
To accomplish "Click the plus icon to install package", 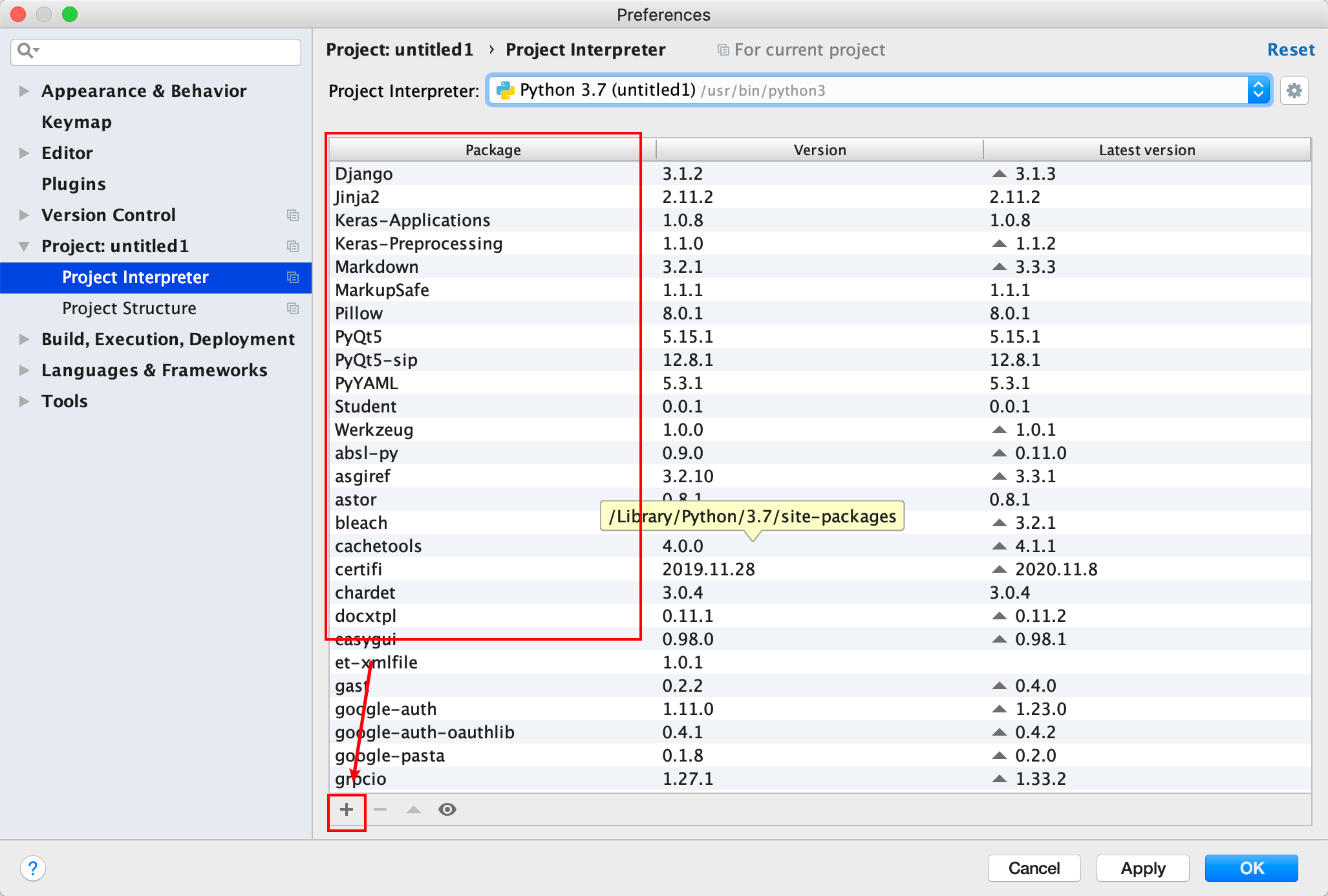I will (x=347, y=809).
